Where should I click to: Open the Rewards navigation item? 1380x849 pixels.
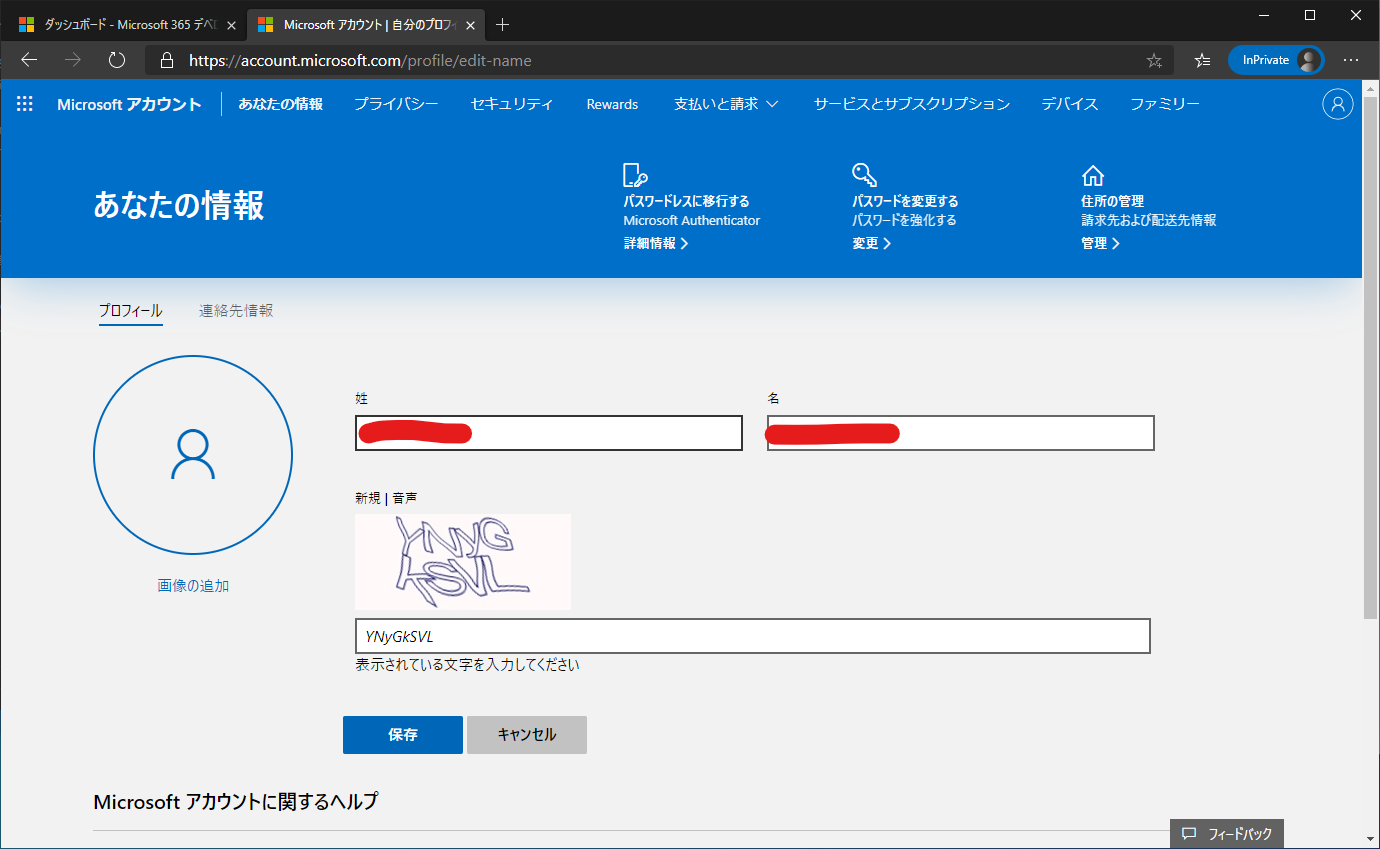pos(612,104)
